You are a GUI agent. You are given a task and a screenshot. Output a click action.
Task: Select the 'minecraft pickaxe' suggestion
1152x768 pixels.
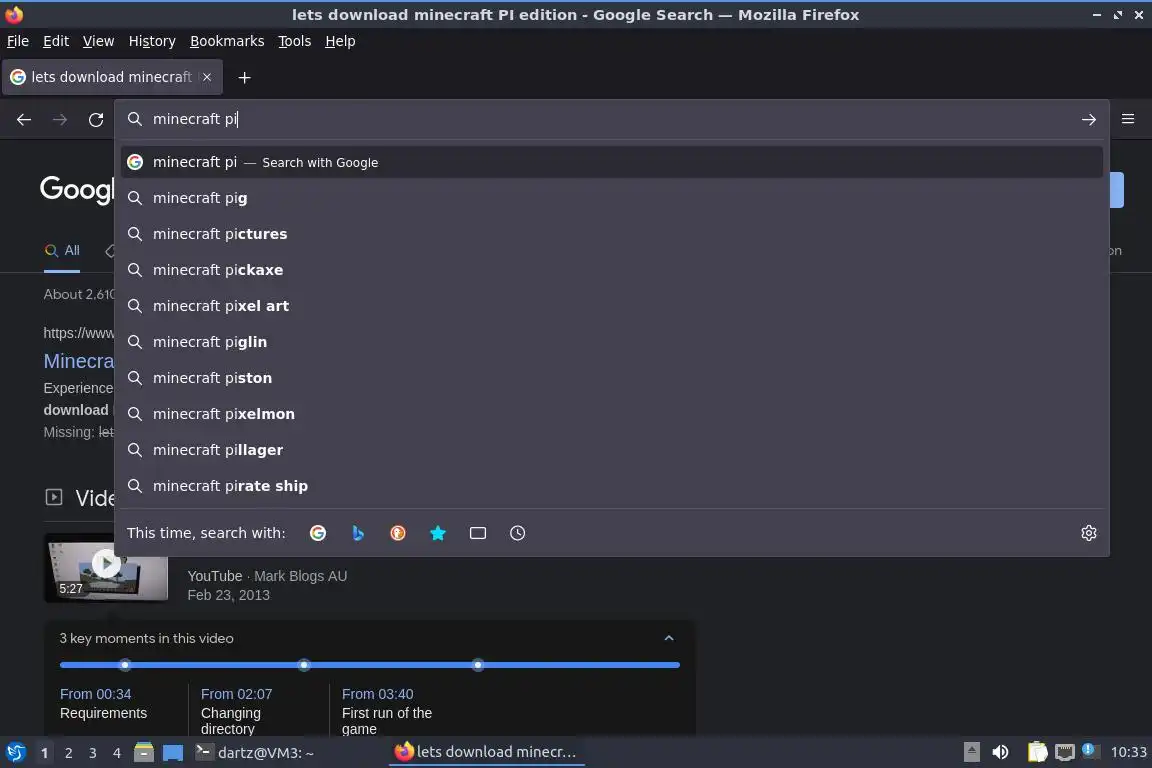tap(612, 270)
